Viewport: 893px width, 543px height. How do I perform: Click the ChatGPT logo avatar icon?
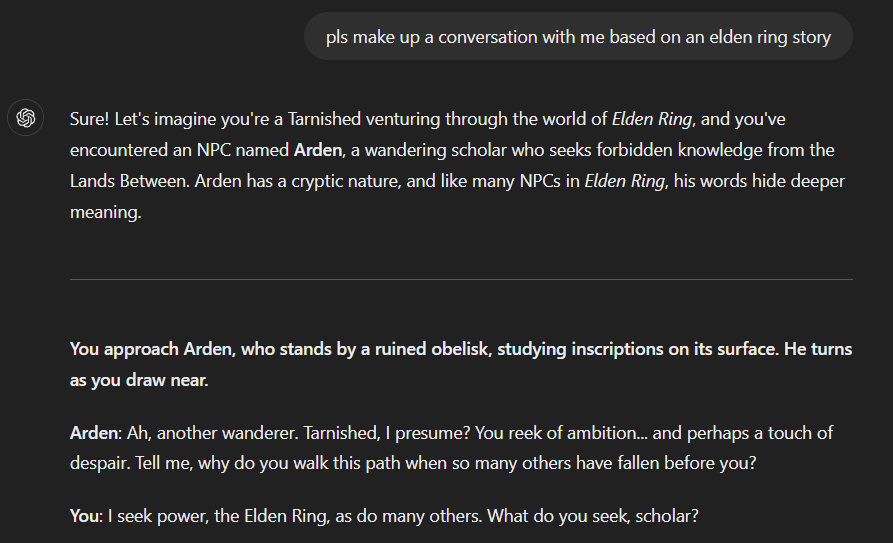click(25, 117)
